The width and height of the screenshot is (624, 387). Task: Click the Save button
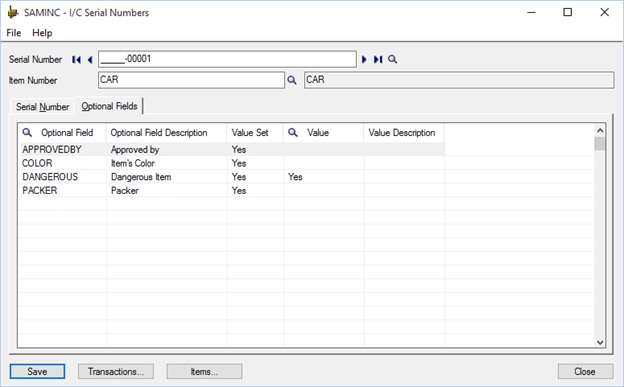37,371
